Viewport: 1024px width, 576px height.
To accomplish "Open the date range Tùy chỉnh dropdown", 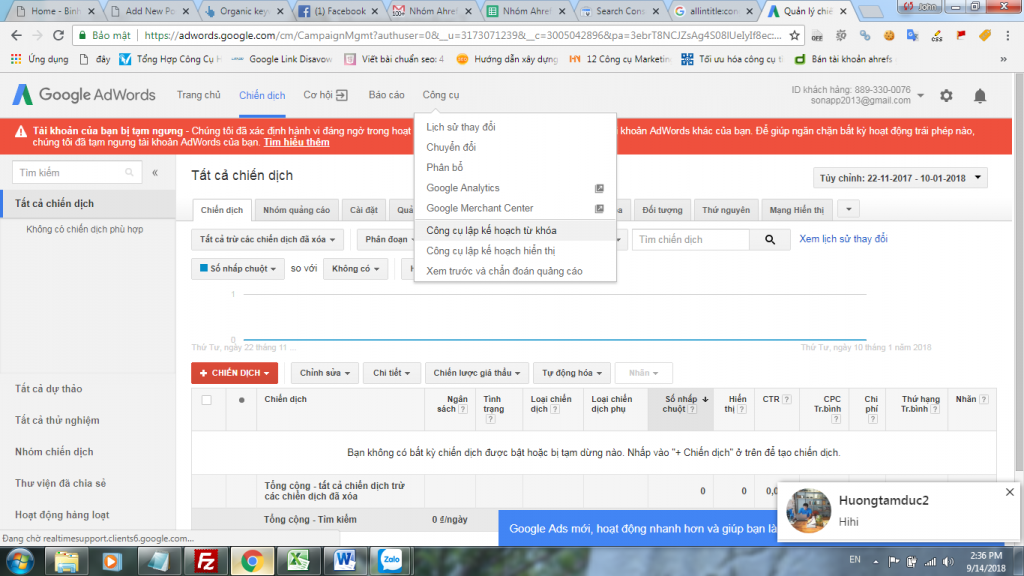I will [900, 178].
